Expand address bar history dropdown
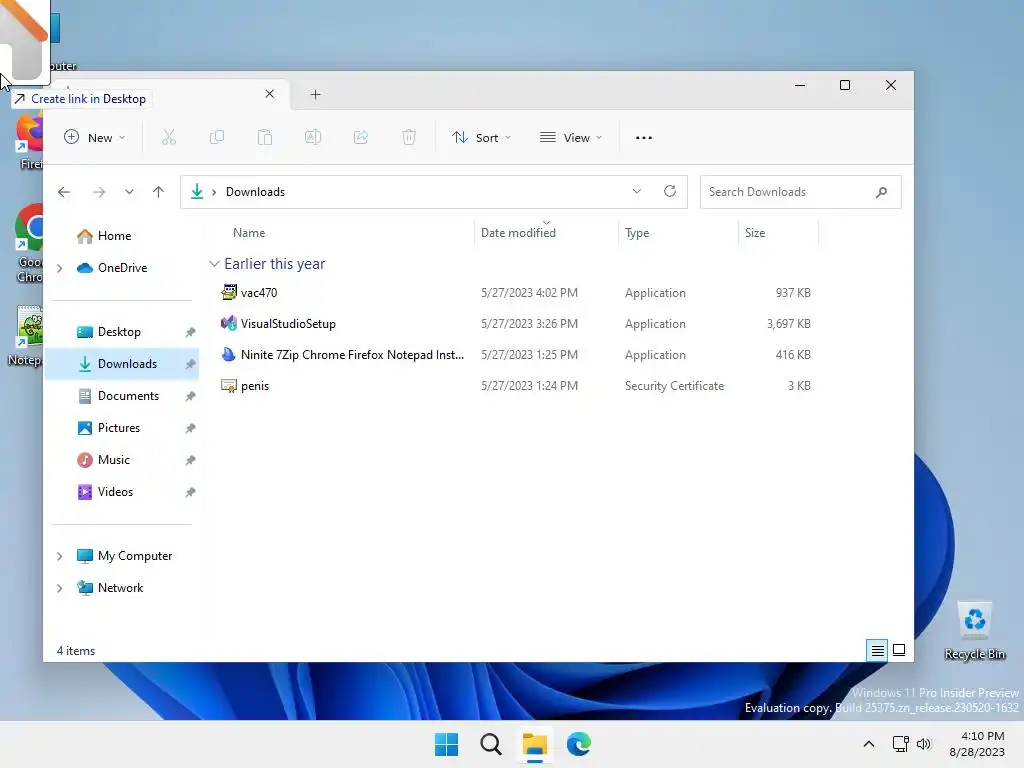Image resolution: width=1024 pixels, height=768 pixels. pyautogui.click(x=637, y=191)
